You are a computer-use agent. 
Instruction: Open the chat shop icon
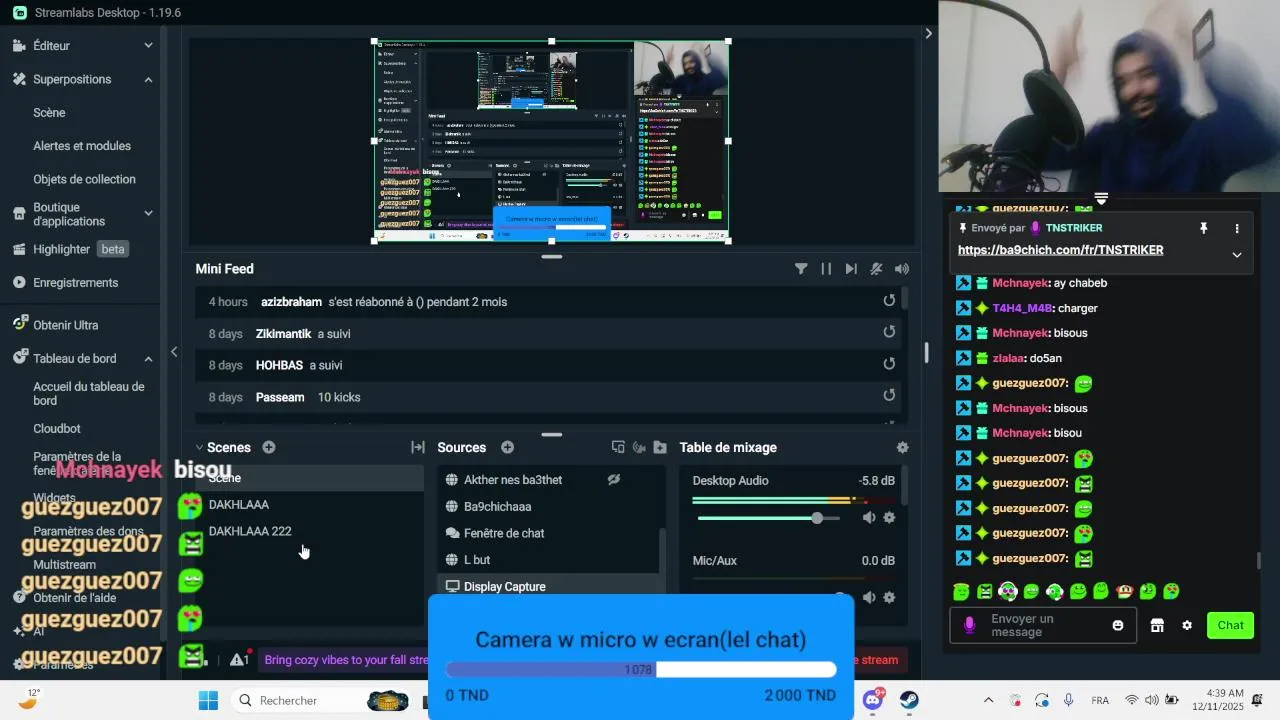tap(1157, 626)
